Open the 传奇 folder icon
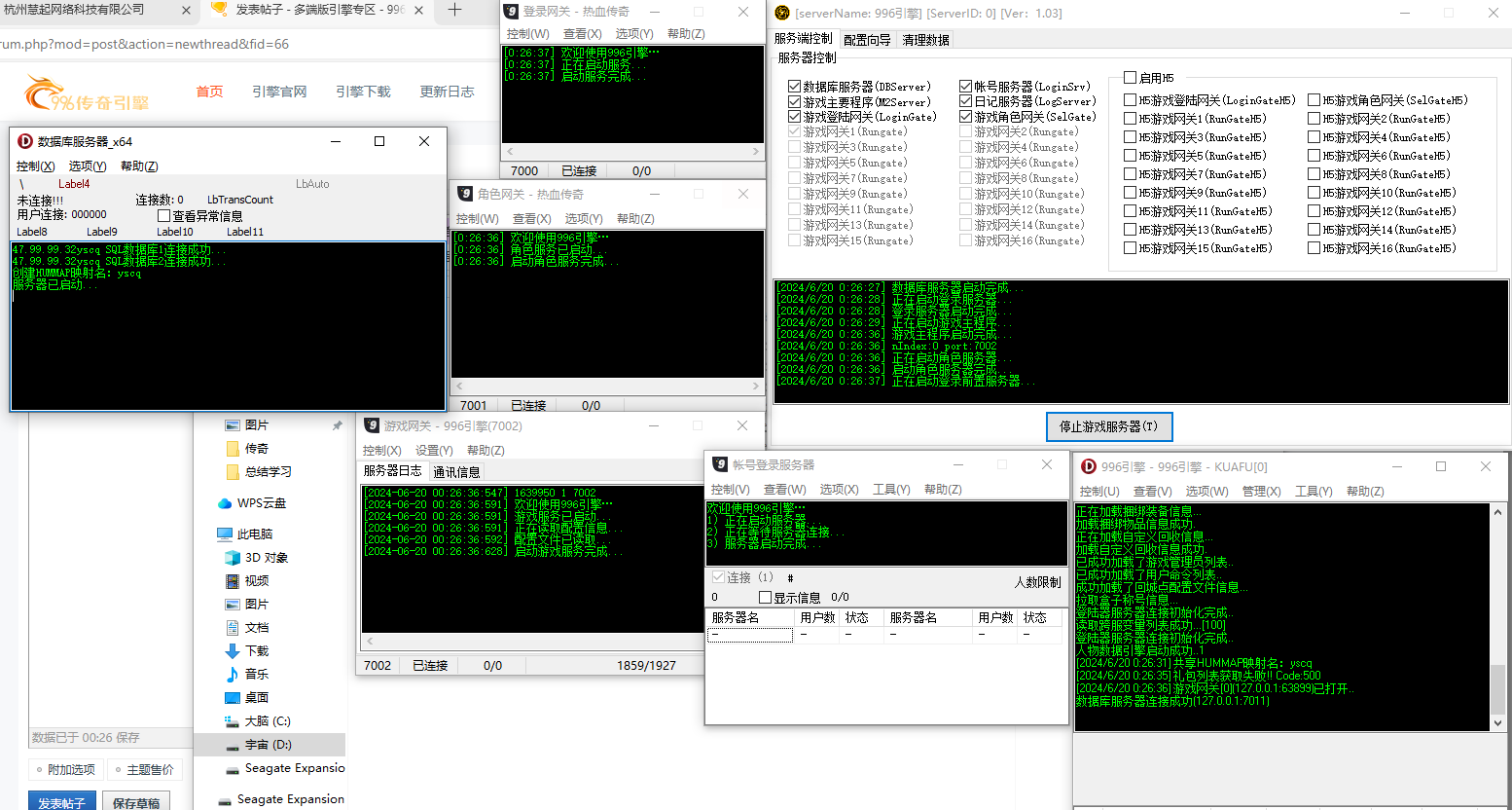This screenshot has width=1512, height=810. 233,449
